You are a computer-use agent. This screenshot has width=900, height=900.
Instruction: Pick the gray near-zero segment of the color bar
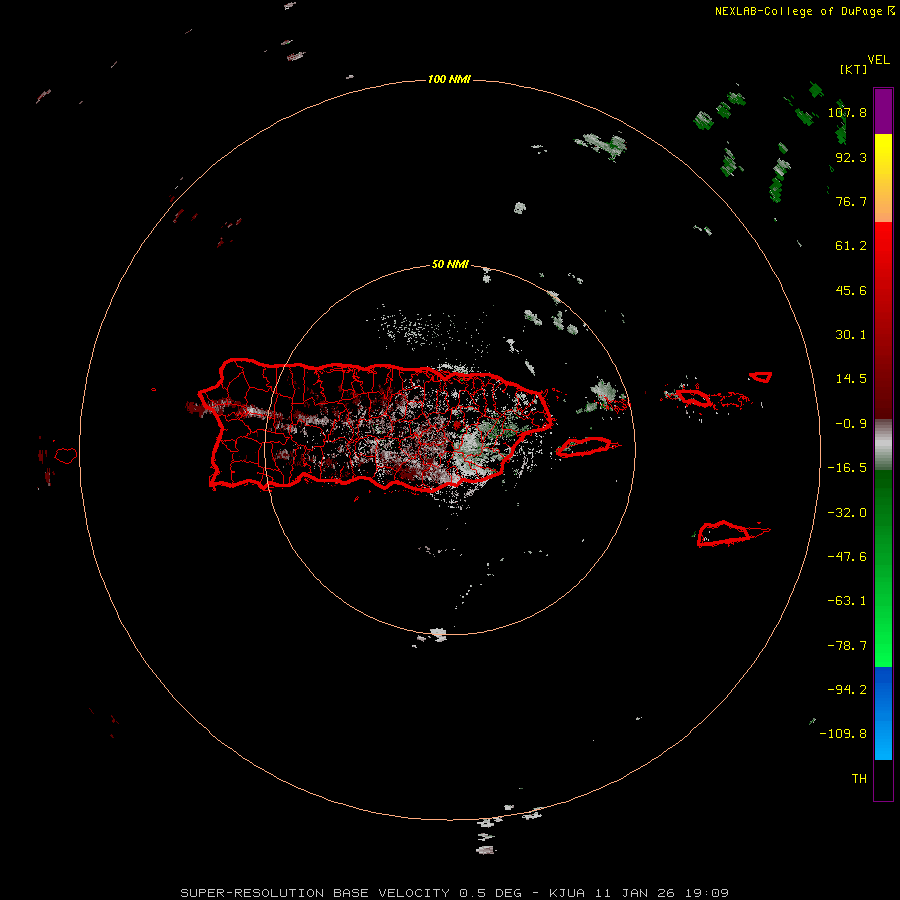pyautogui.click(x=883, y=445)
